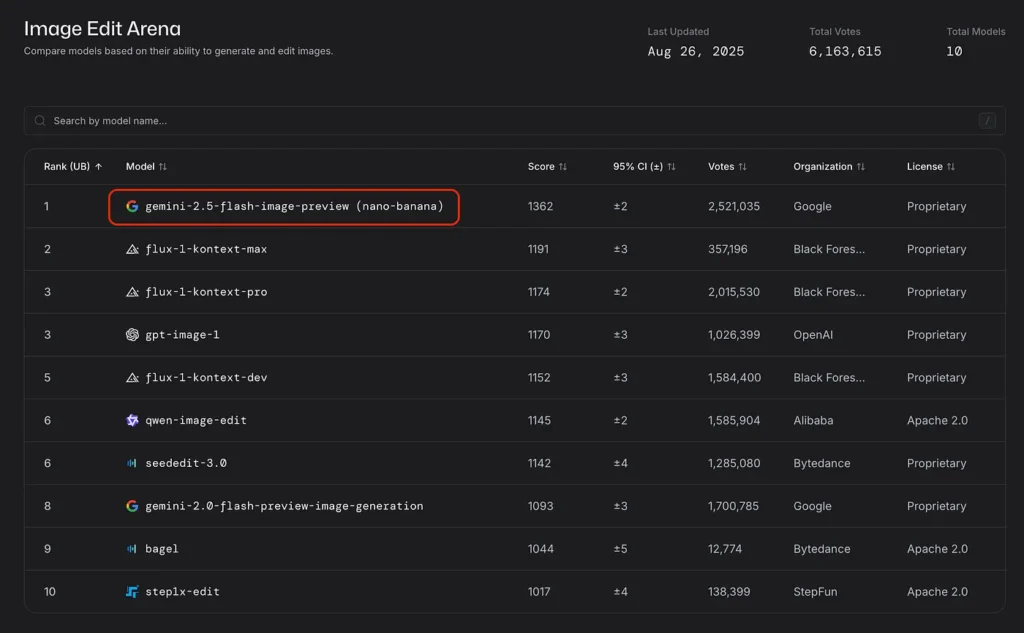This screenshot has width=1024, height=633.
Task: Select score 1093 cell
Action: pyautogui.click(x=540, y=506)
